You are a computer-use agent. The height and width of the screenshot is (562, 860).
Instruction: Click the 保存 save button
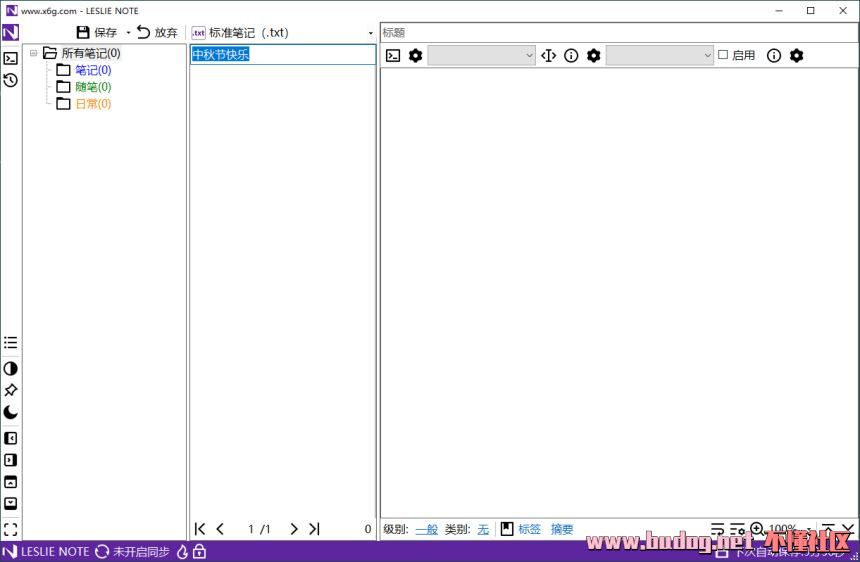tap(97, 32)
